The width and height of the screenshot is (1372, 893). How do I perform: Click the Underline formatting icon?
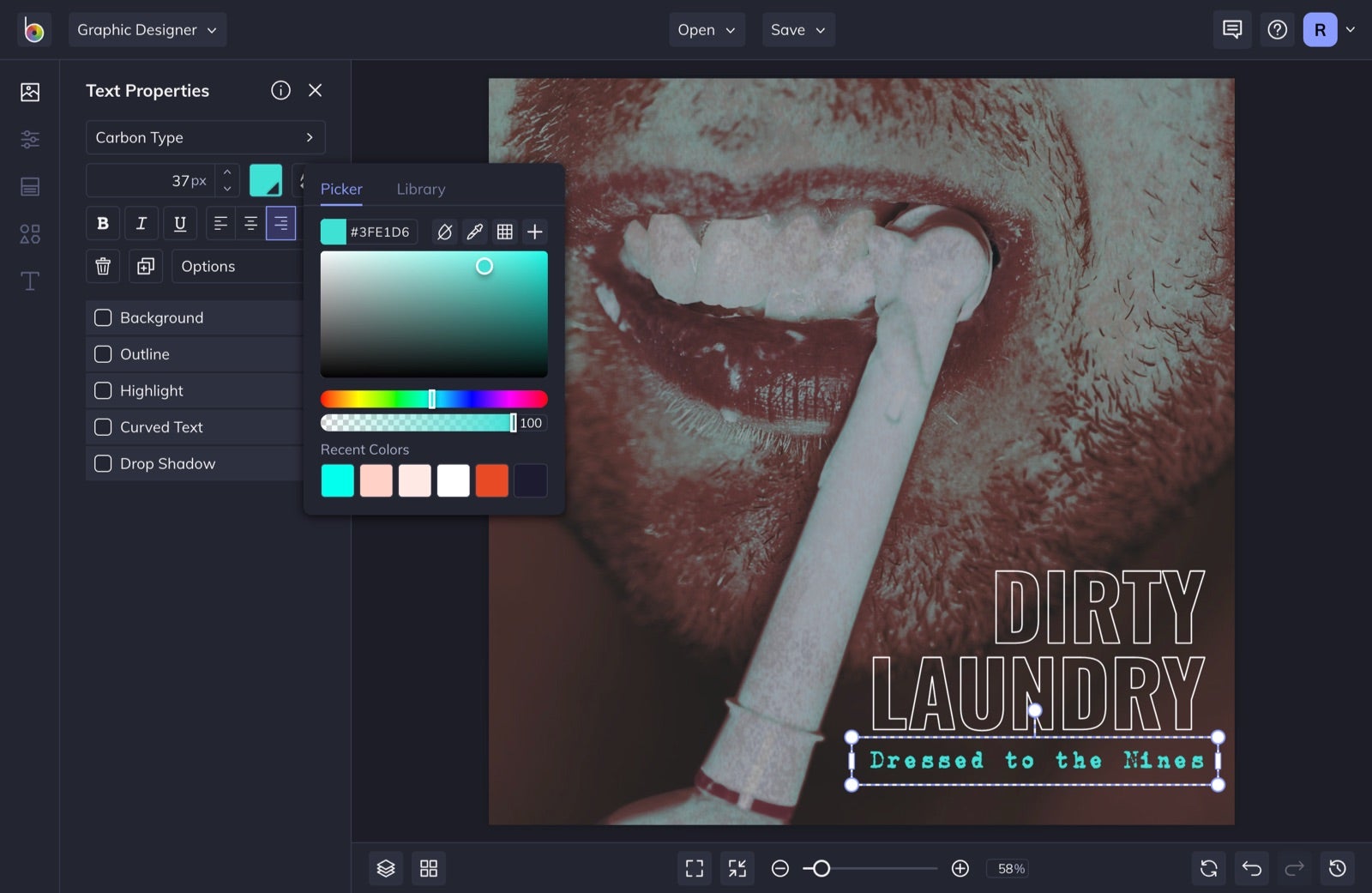pyautogui.click(x=179, y=223)
